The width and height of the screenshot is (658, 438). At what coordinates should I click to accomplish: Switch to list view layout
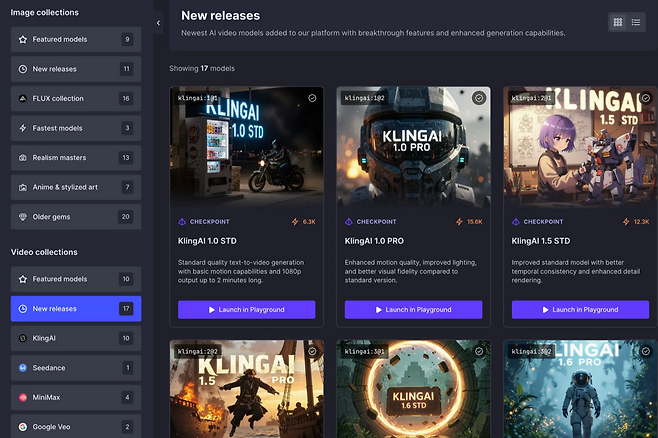coord(636,22)
